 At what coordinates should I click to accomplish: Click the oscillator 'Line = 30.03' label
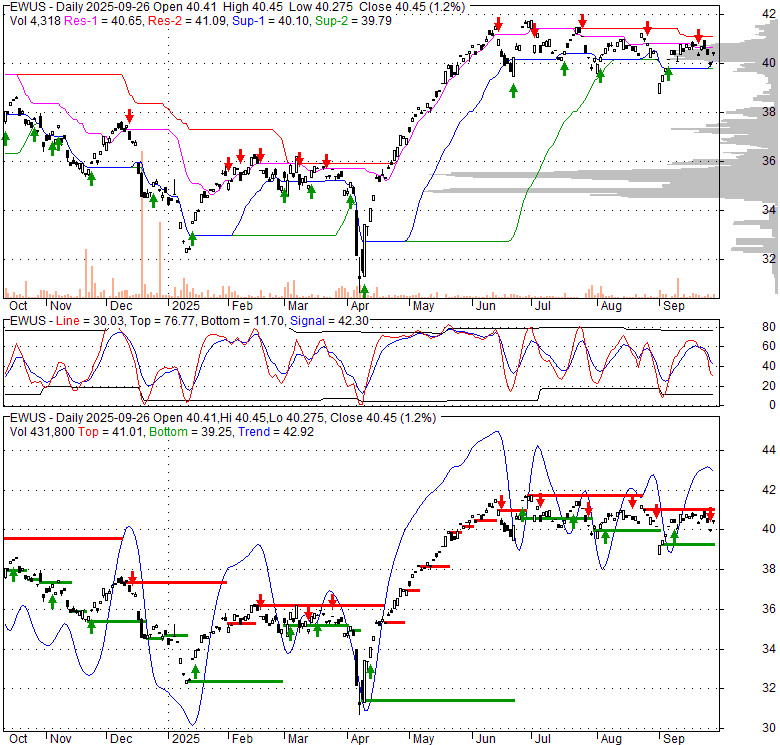click(x=90, y=321)
